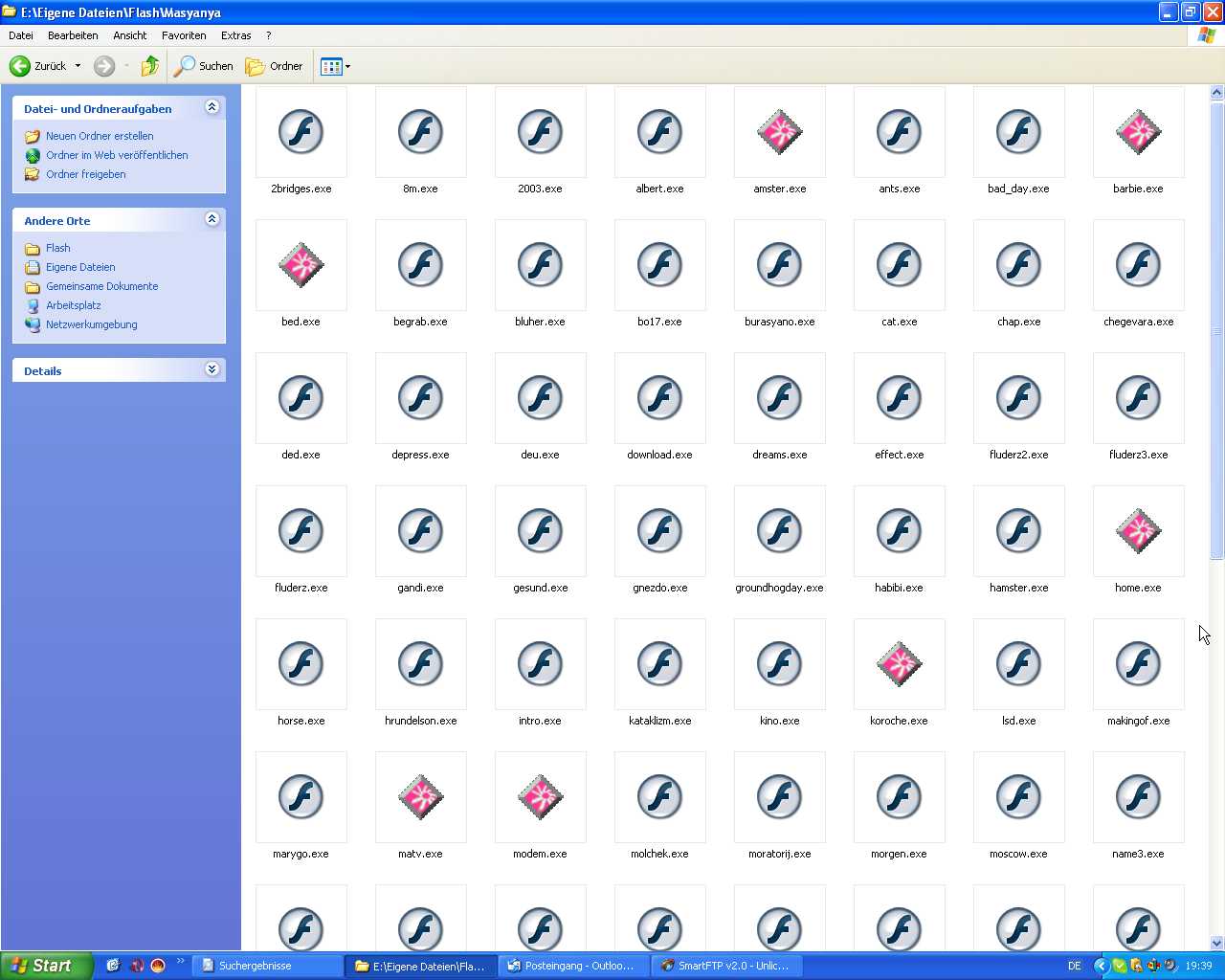The image size is (1225, 980).
Task: Select the file name name3.exe
Action: 1139,854
